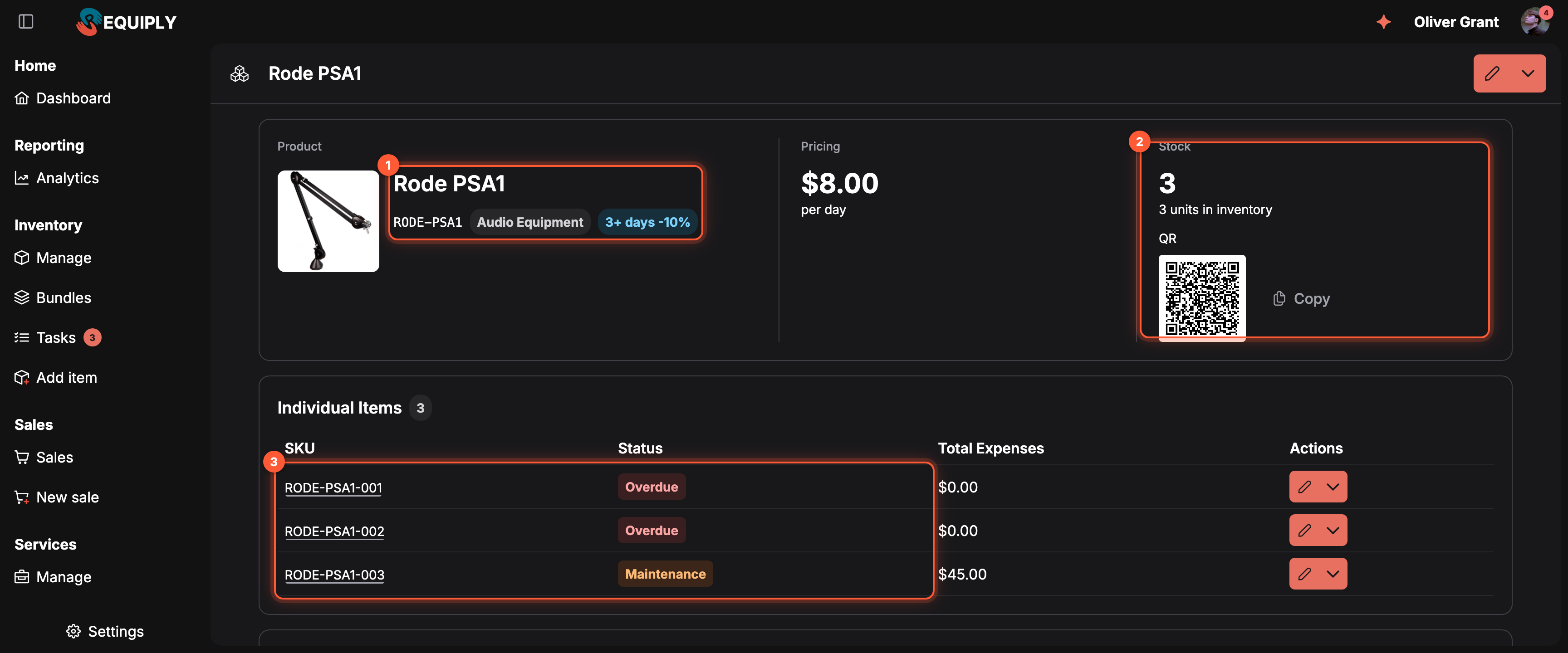Open the RODE-PSA1-002 actions dropdown chevron

1333,531
